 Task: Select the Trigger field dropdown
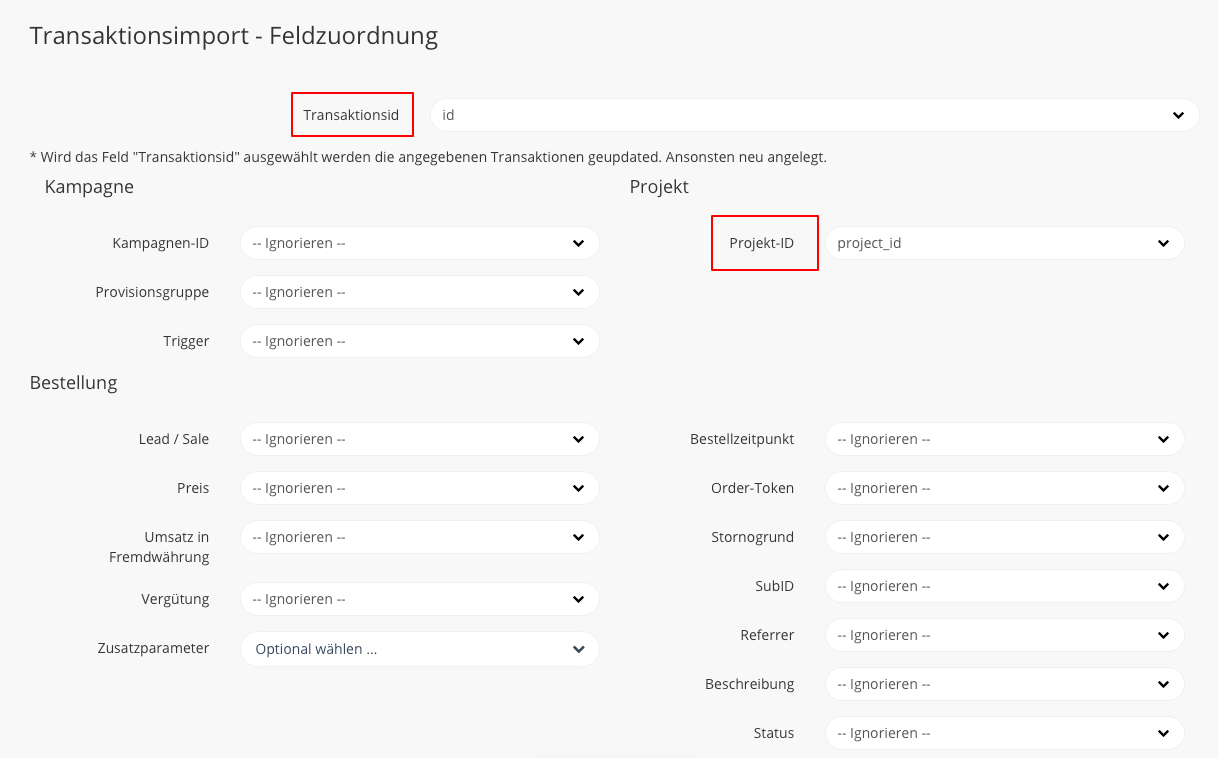[x=419, y=341]
